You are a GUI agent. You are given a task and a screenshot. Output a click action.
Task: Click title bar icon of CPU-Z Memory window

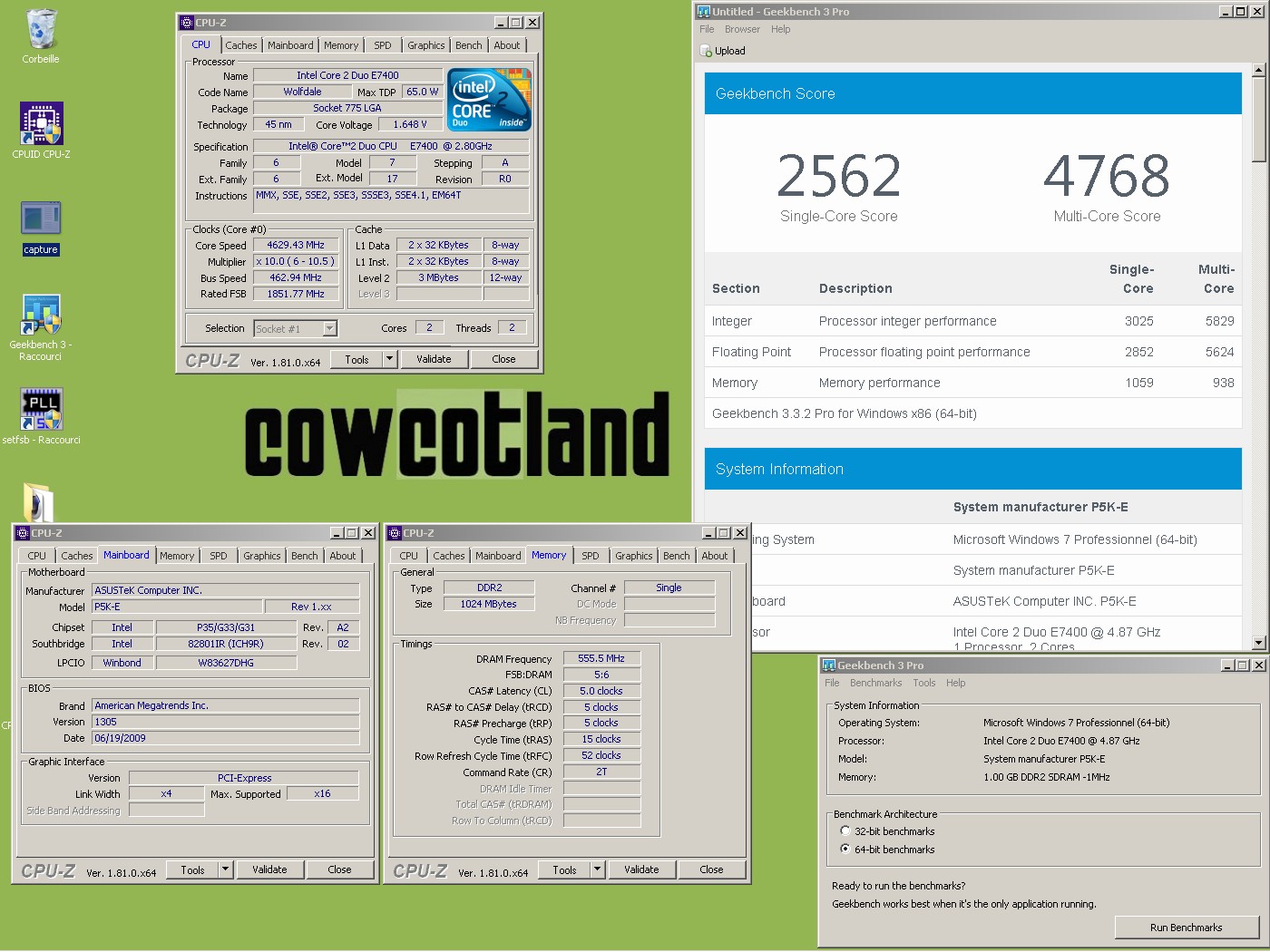point(395,533)
